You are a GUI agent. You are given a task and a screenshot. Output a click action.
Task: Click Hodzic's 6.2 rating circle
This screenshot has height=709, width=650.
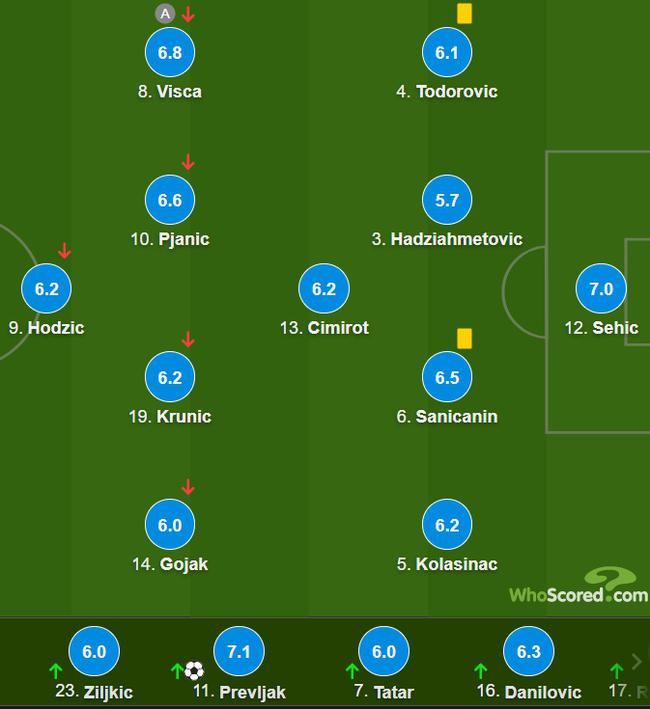(x=47, y=289)
